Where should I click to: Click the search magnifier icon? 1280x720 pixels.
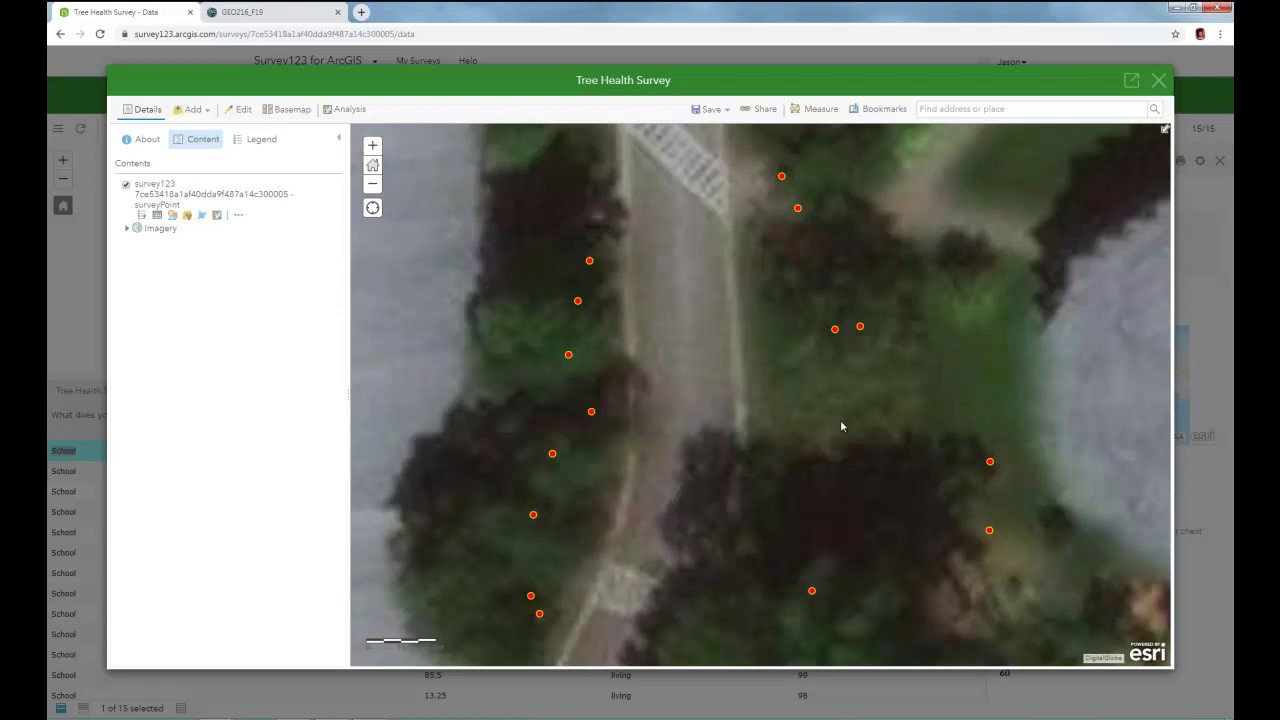(x=1154, y=109)
